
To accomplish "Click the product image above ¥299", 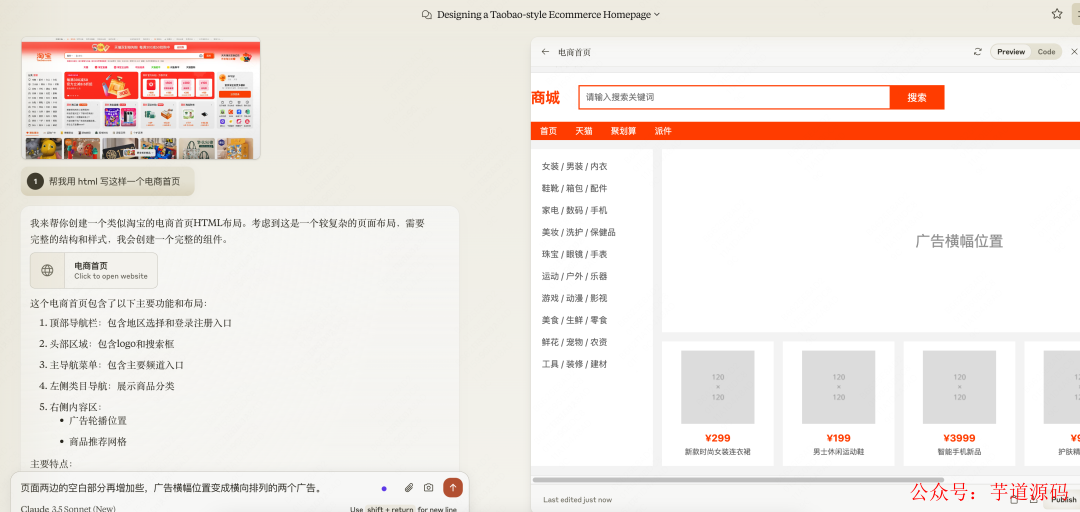I will click(x=718, y=387).
